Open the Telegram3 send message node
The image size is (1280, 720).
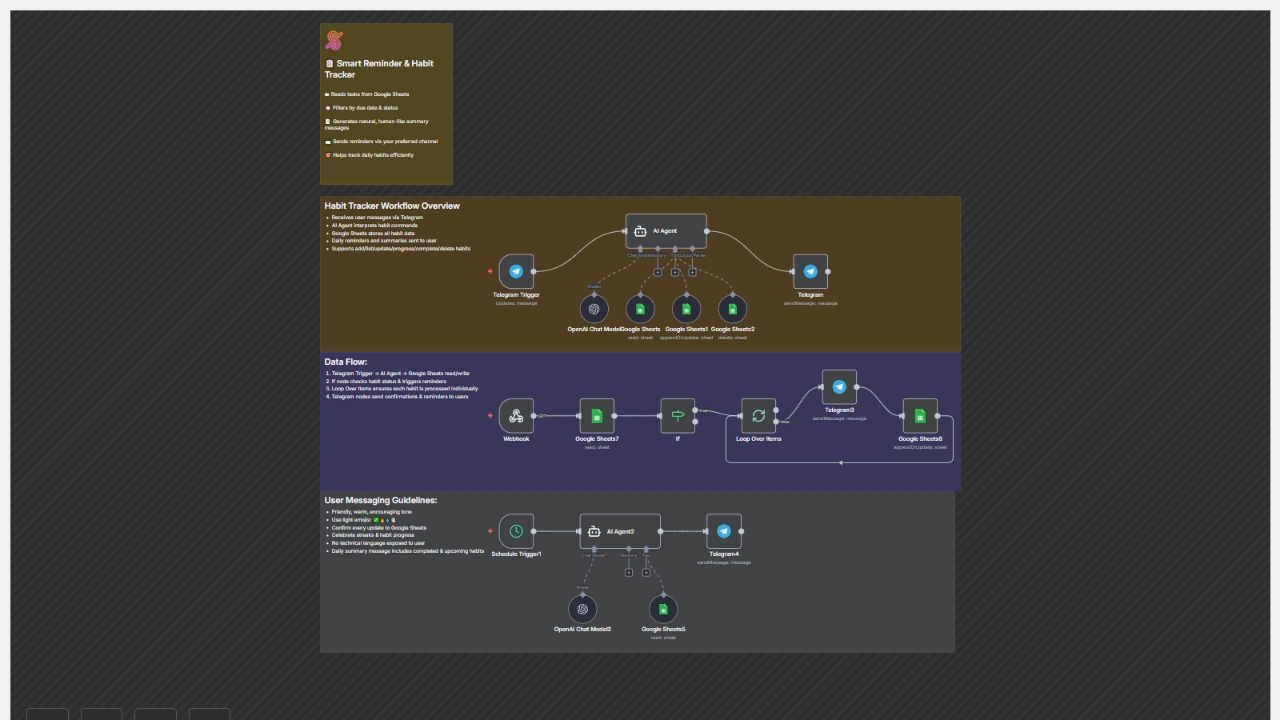(839, 387)
